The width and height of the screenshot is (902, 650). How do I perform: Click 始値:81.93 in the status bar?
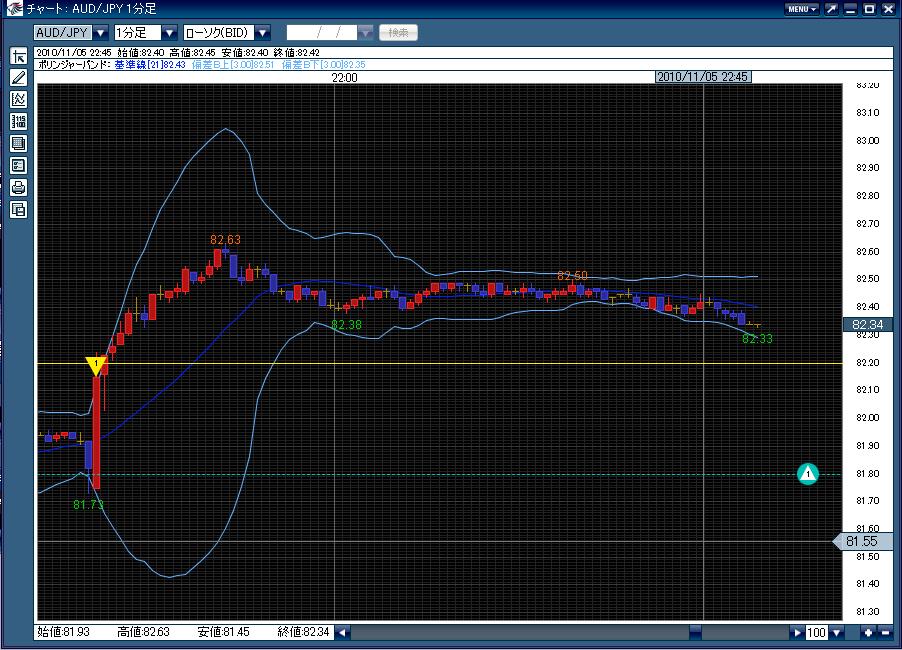(x=63, y=632)
